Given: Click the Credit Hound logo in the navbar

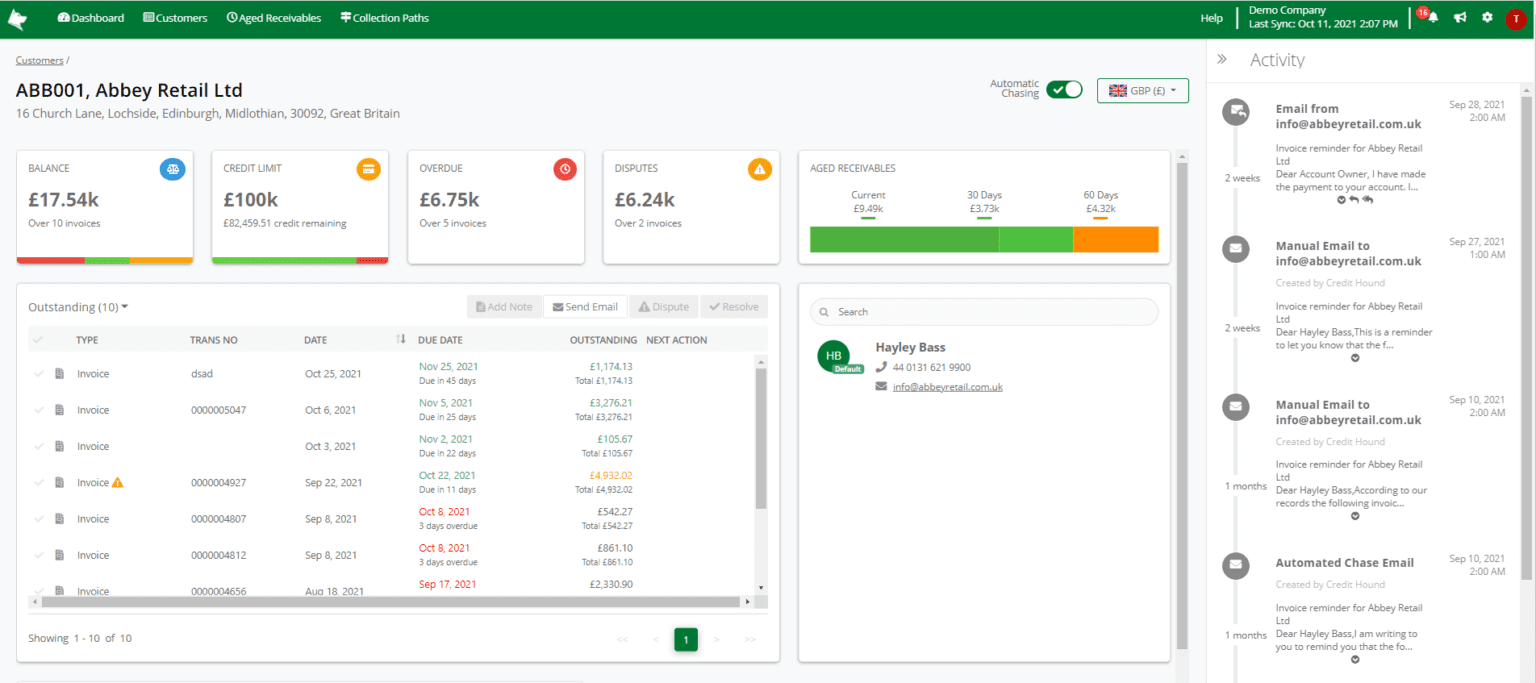Looking at the screenshot, I should click(x=17, y=17).
